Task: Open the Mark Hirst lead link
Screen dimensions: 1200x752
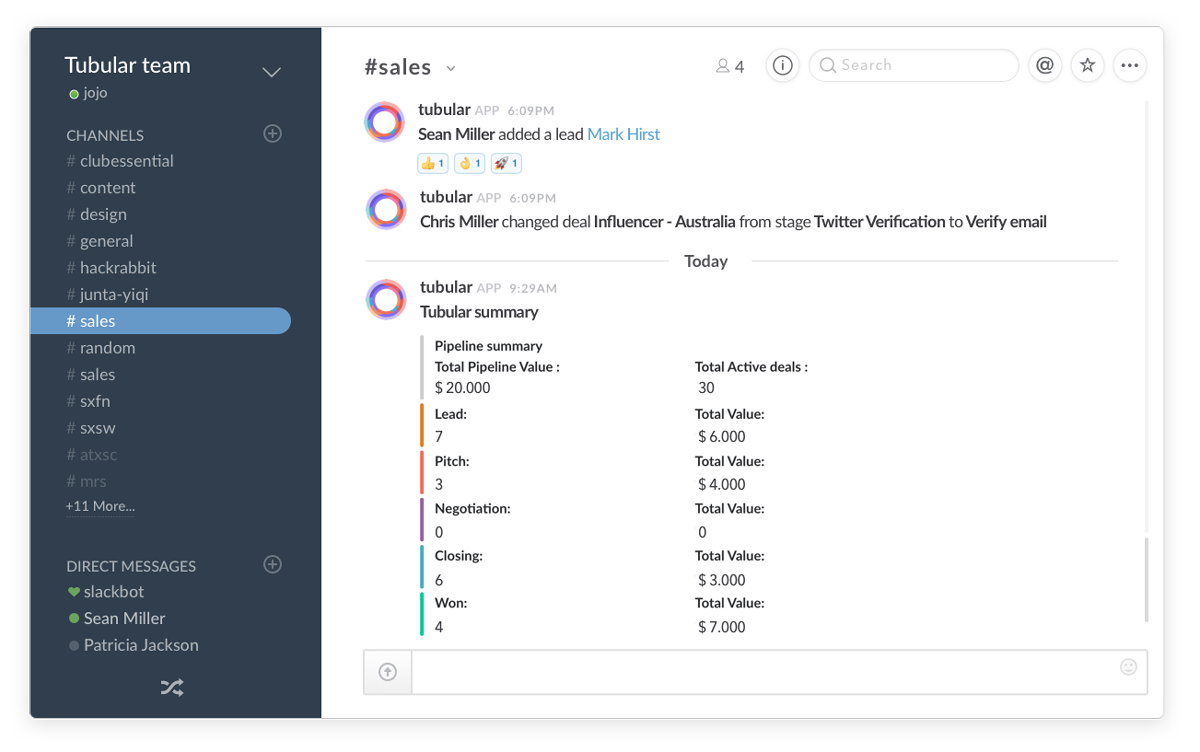Action: pos(624,134)
